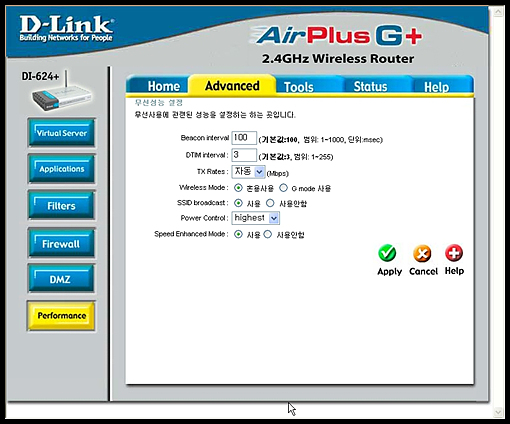Open the Virtual Server page
Image resolution: width=510 pixels, height=424 pixels.
coord(62,133)
